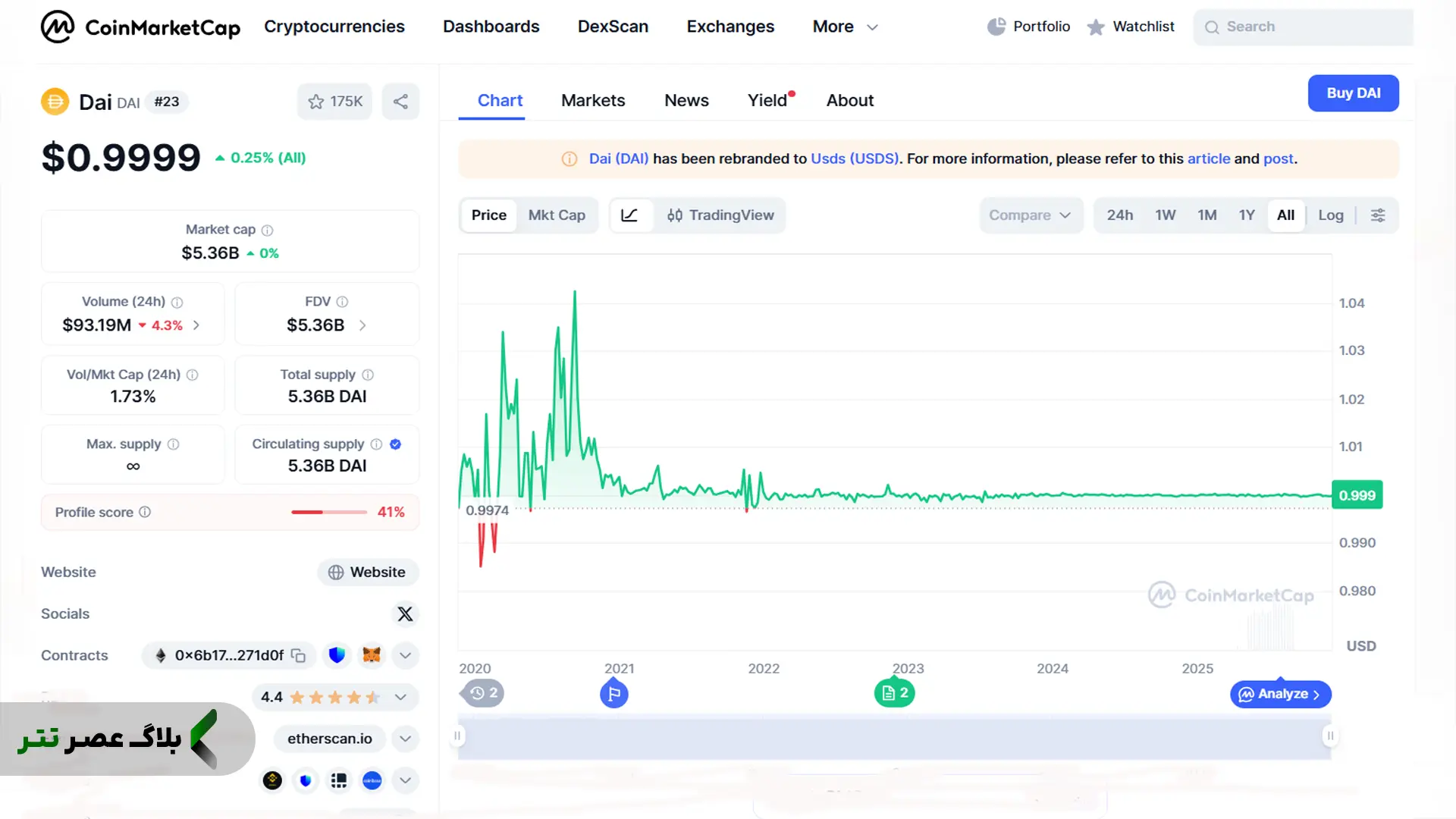Expand the More menu
Screen dimensions: 1456x819
845,27
